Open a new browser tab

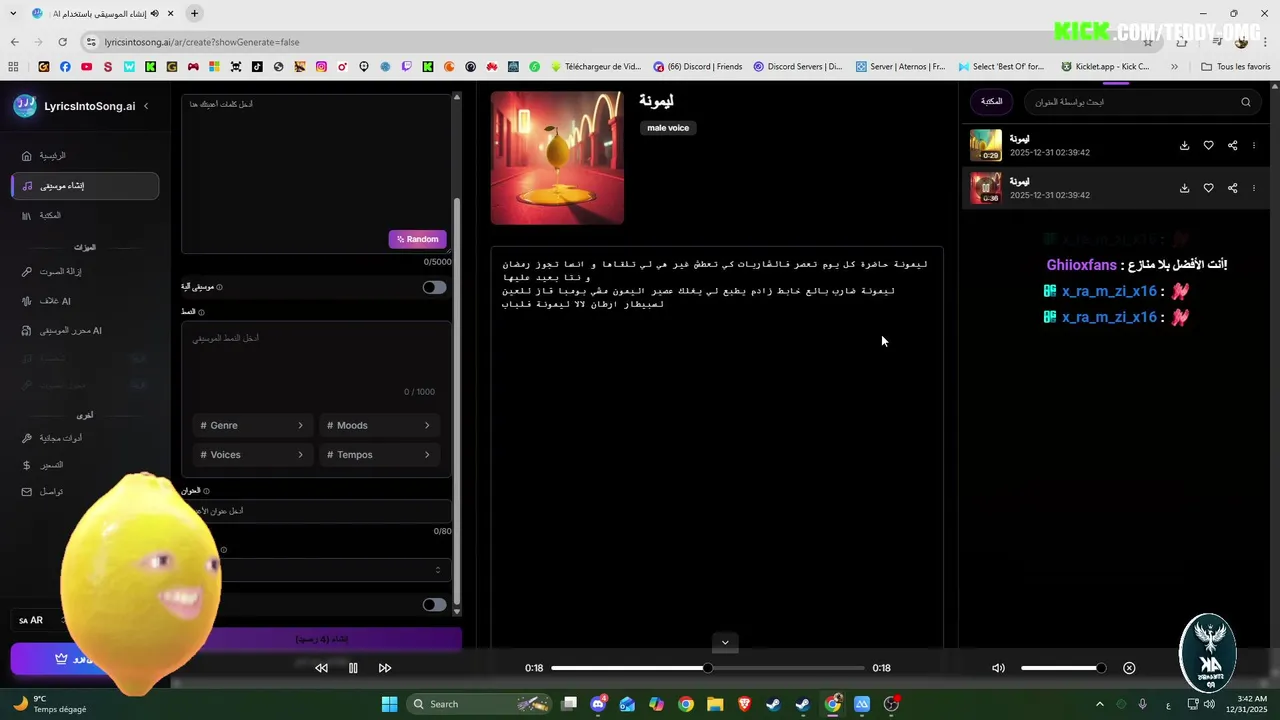tap(195, 13)
